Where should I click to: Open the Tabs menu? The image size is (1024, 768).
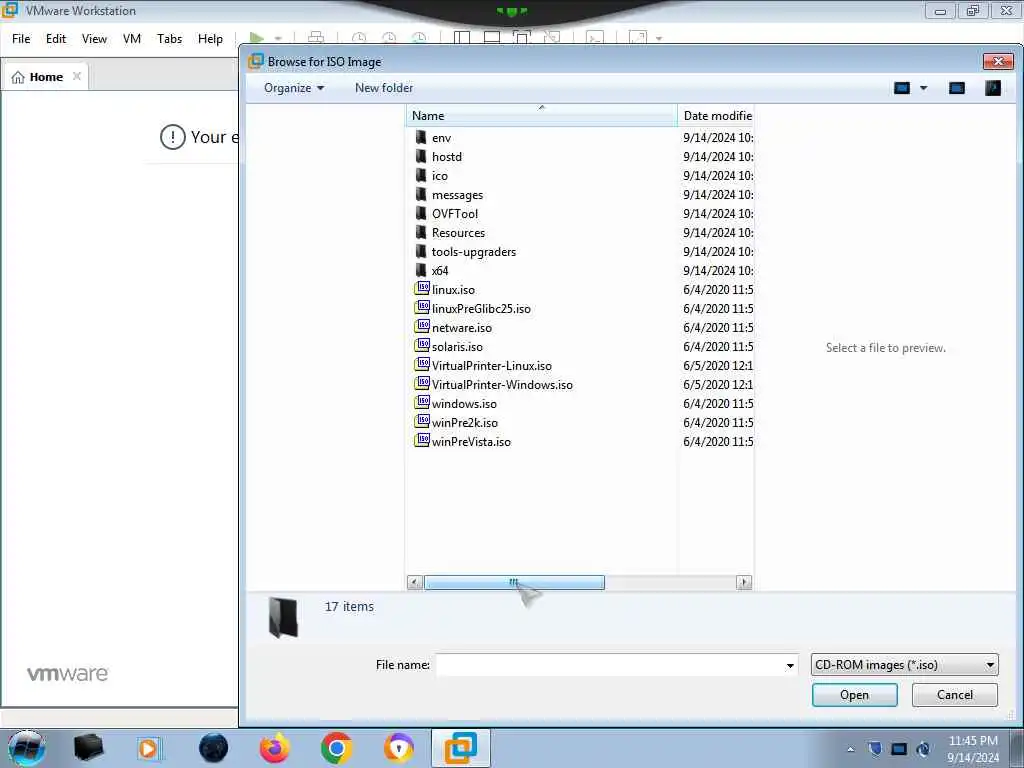click(169, 39)
